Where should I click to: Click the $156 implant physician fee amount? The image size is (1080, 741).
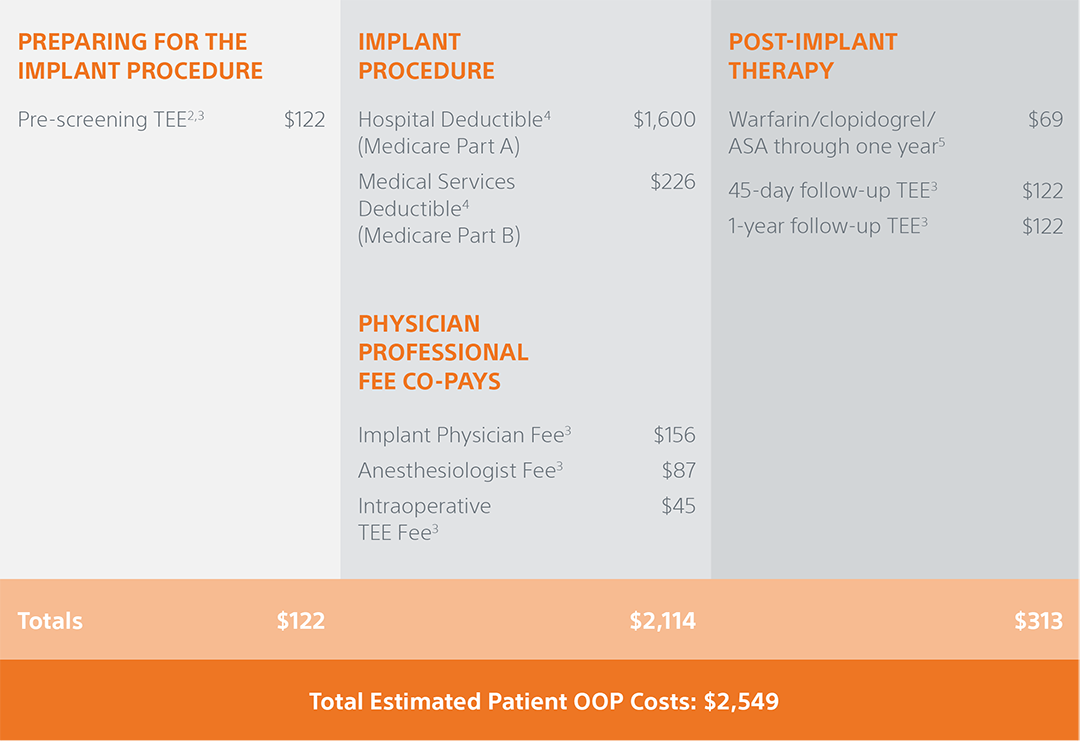point(674,435)
